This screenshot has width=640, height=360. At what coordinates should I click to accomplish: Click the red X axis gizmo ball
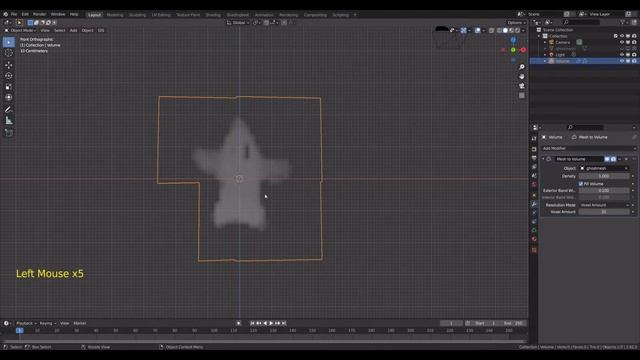click(x=523, y=50)
